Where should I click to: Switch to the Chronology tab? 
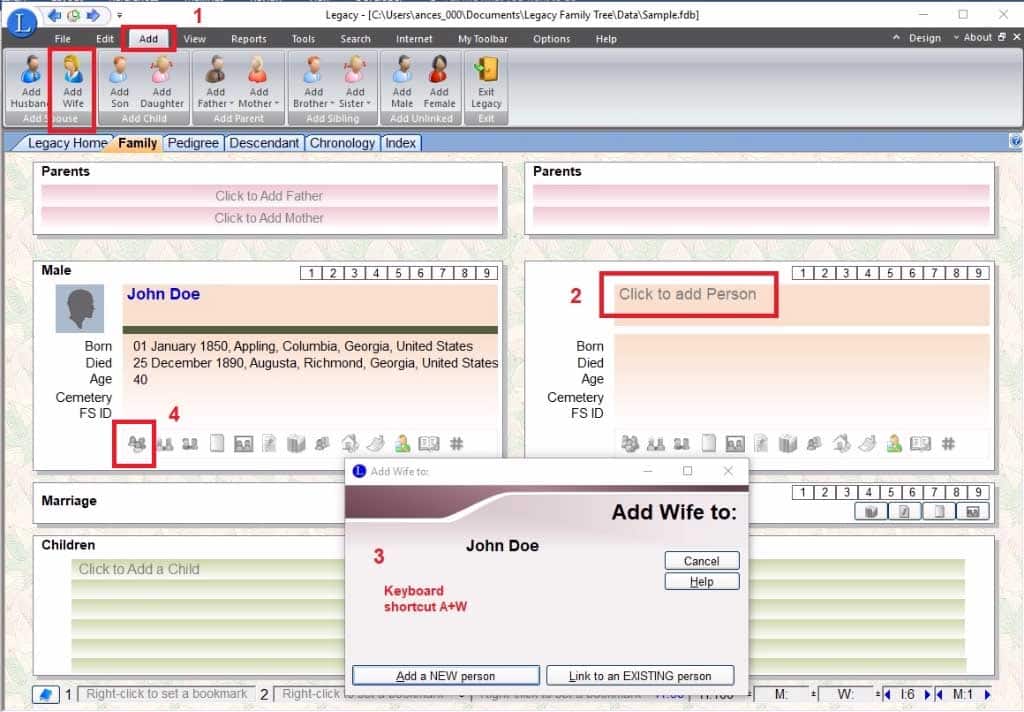click(x=342, y=143)
